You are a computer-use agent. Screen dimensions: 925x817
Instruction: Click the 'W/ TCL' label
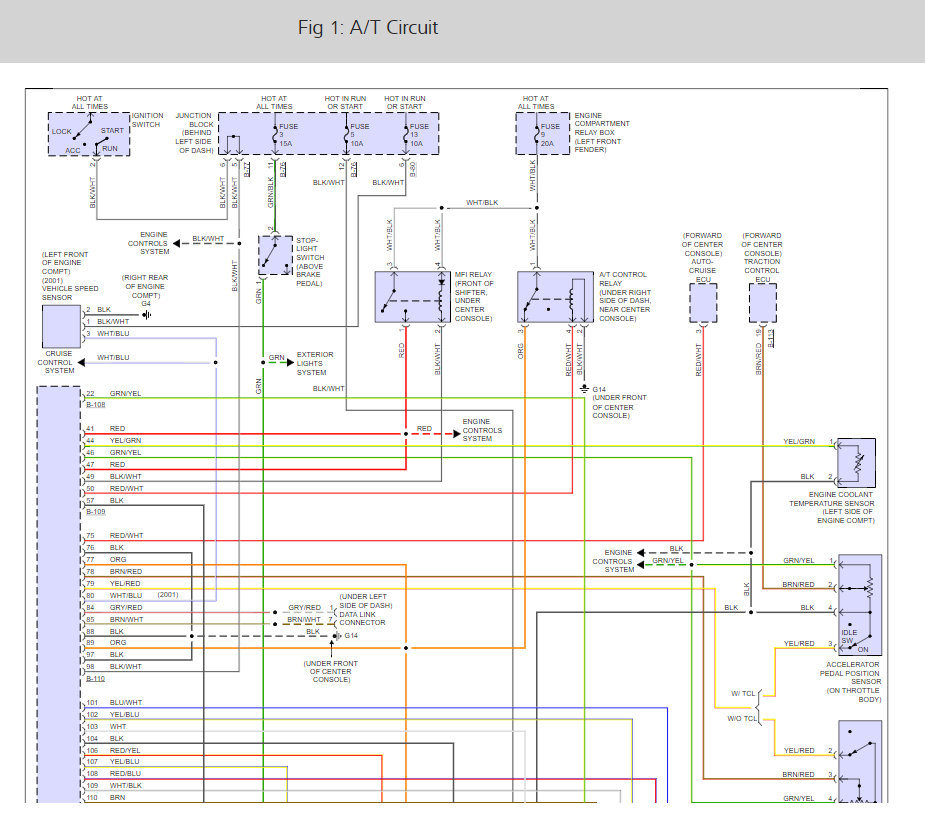(x=743, y=694)
